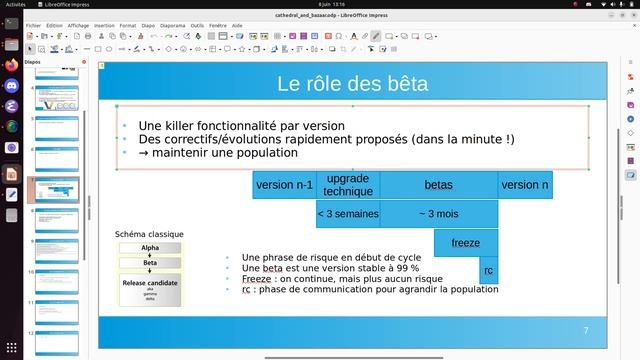
Task: Open Find and Replace tool
Action: [187, 36]
